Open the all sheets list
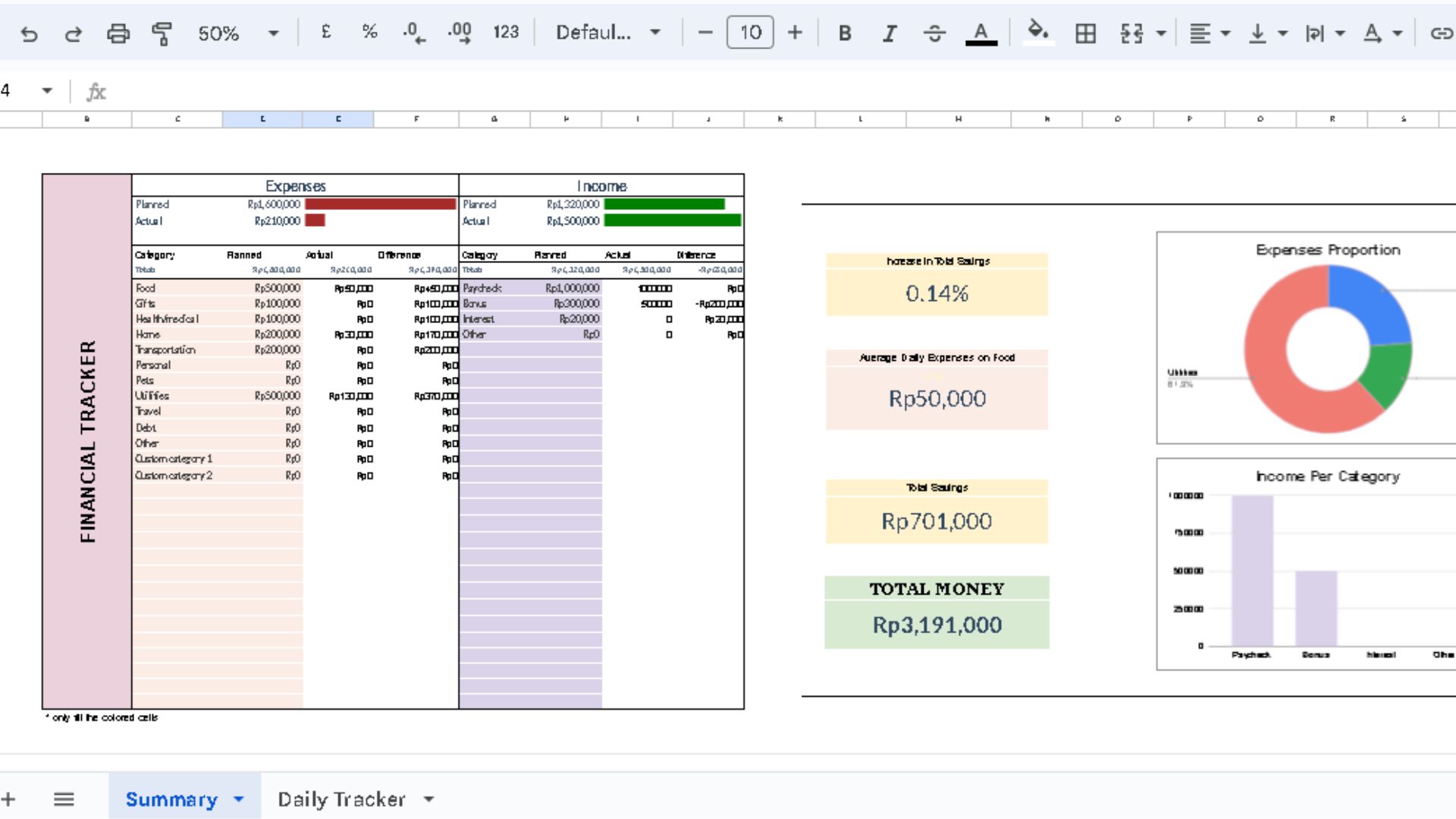1456x819 pixels. click(x=64, y=799)
